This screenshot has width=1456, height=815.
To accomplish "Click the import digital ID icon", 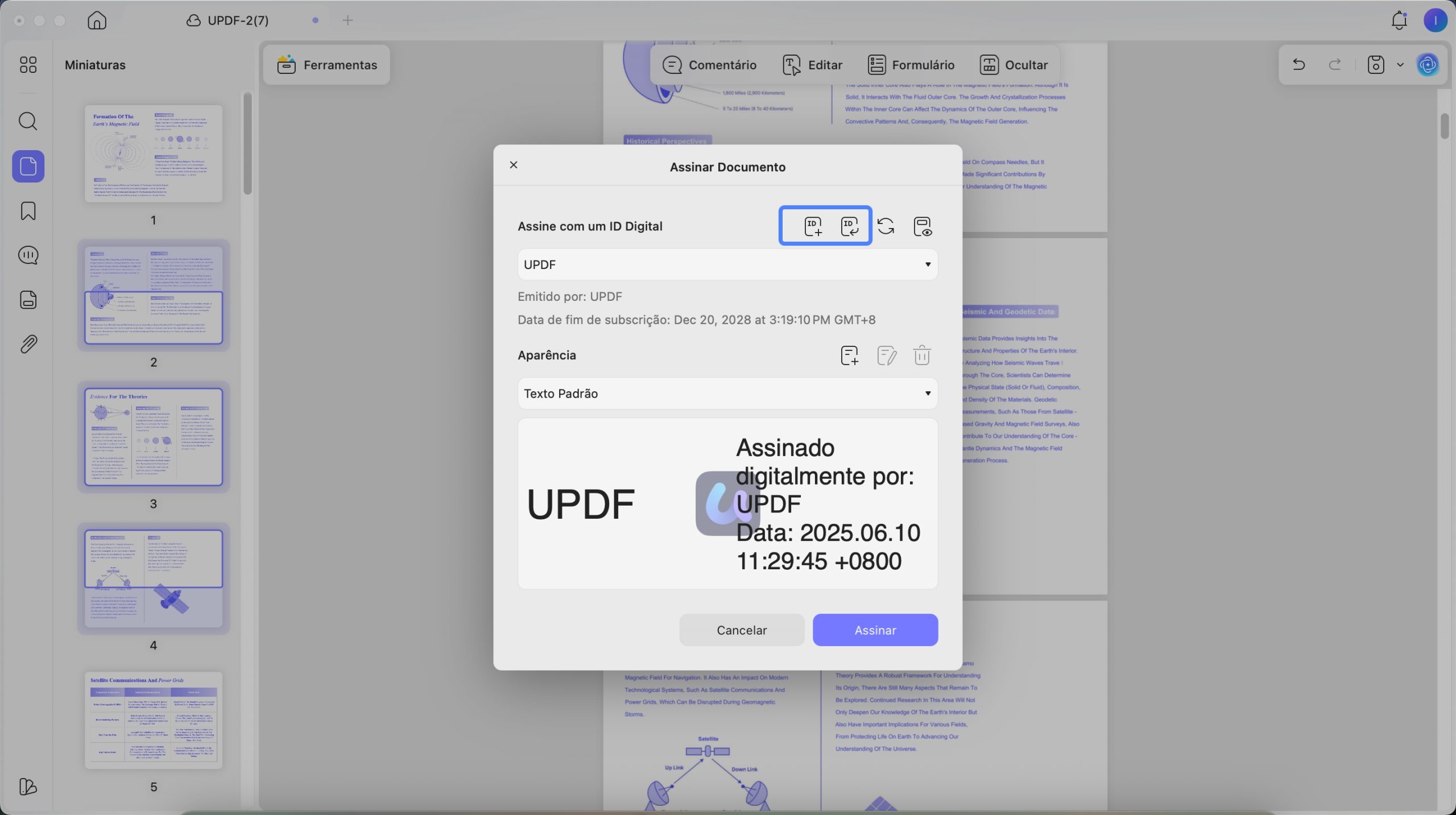I will (x=850, y=226).
